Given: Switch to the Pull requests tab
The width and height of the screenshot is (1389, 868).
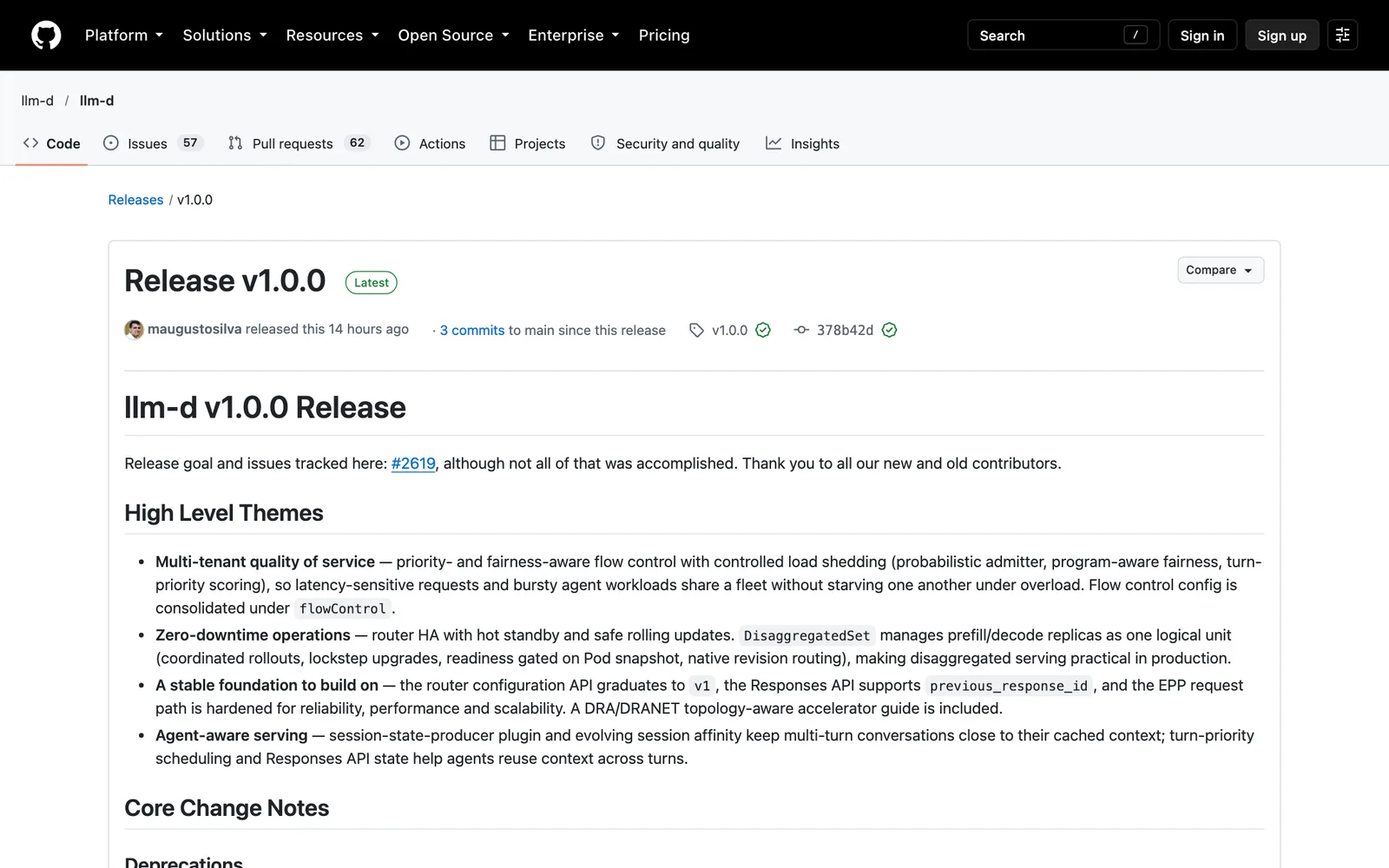Looking at the screenshot, I should pos(299,143).
